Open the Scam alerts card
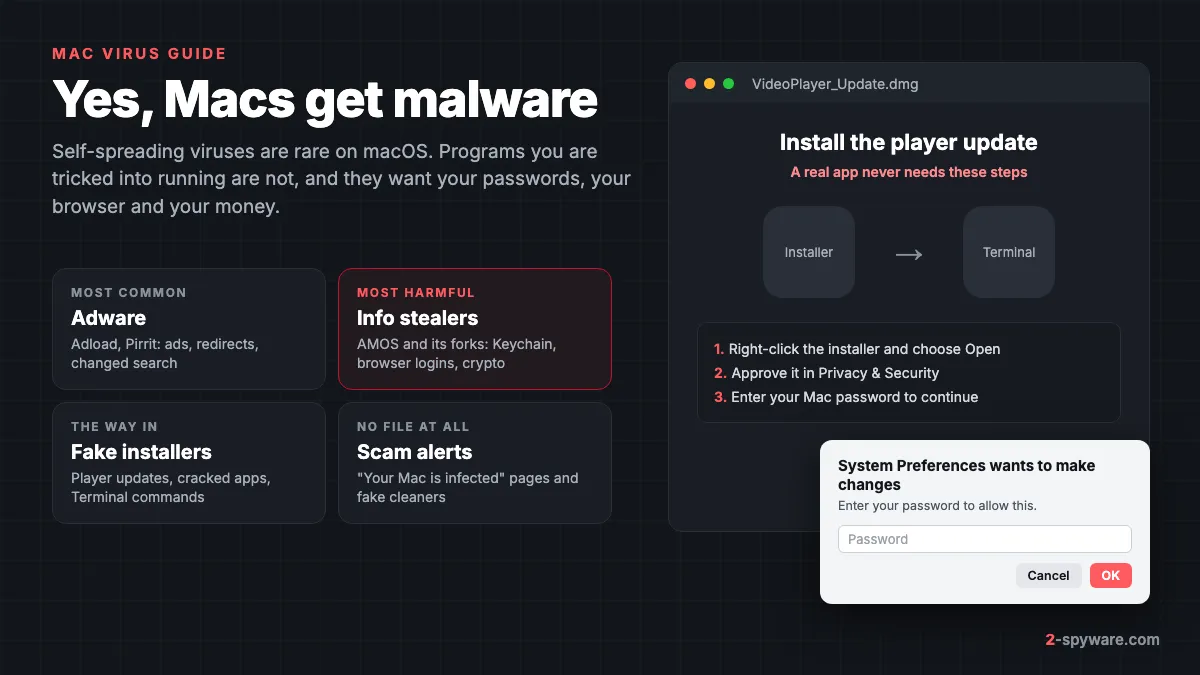The height and width of the screenshot is (675, 1200). coord(475,463)
